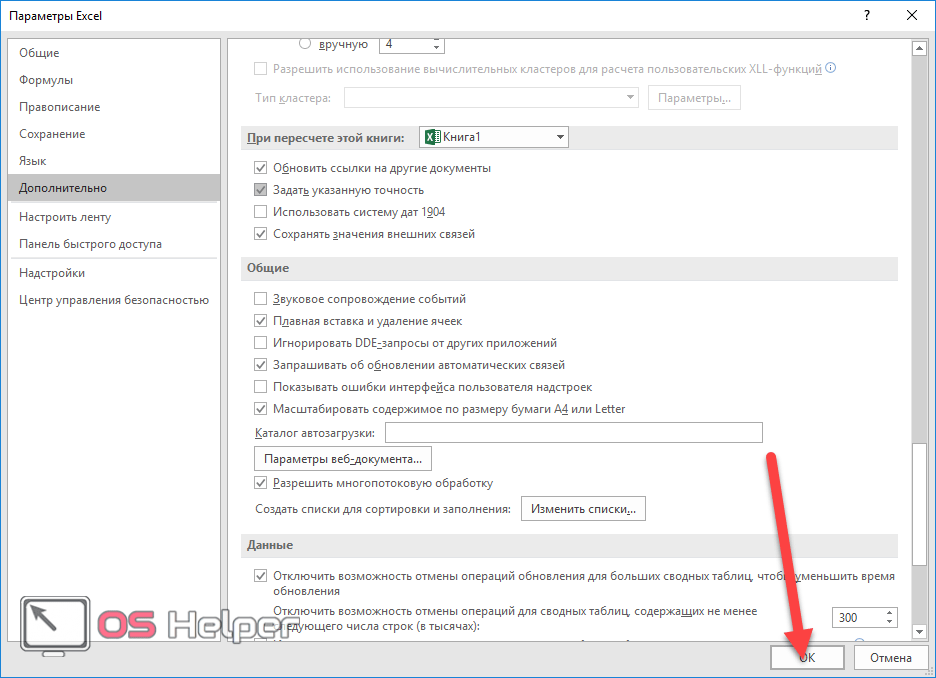
Task: Click the Изменить списки… button
Action: (x=583, y=509)
